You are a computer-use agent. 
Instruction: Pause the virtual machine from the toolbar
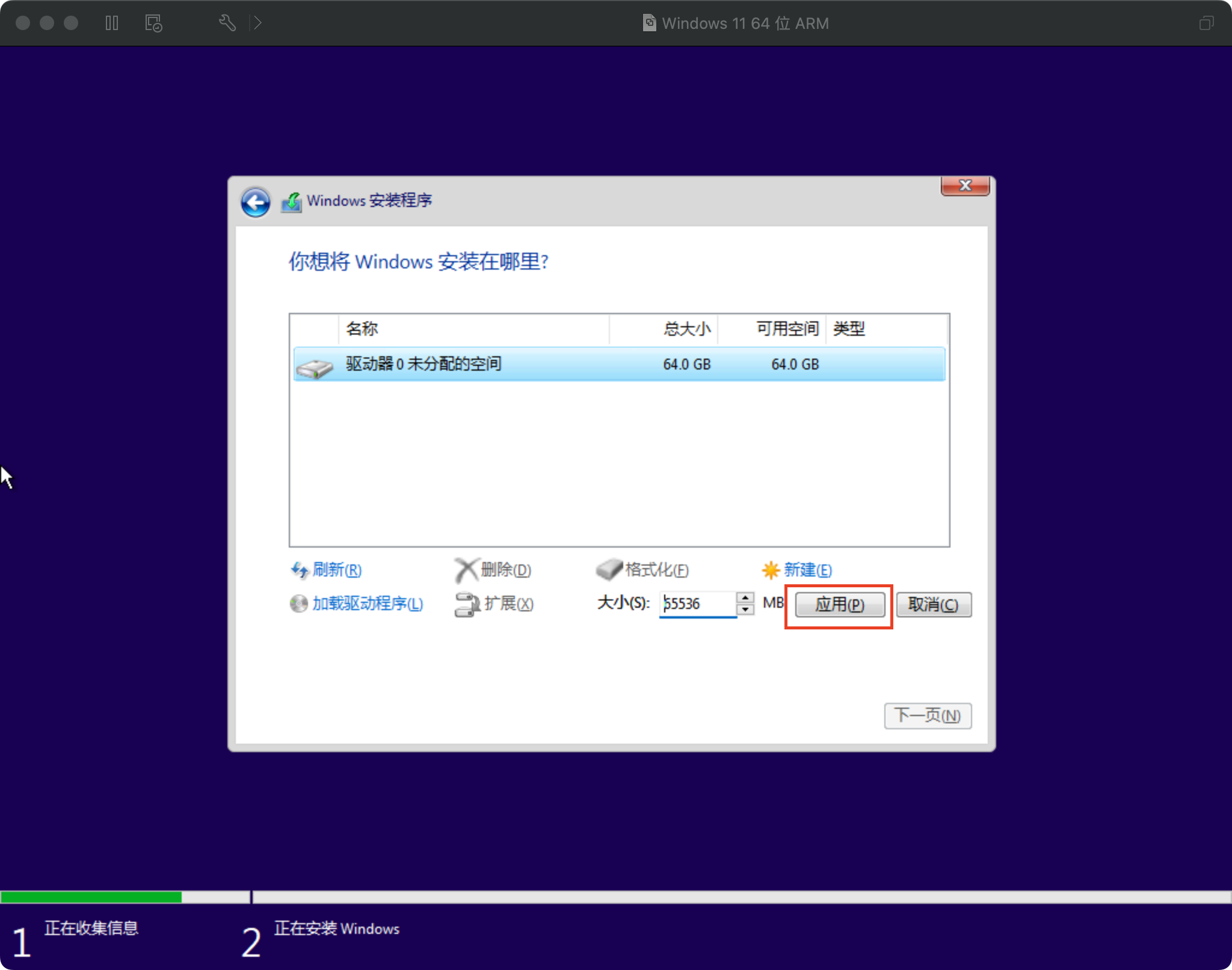[x=112, y=23]
